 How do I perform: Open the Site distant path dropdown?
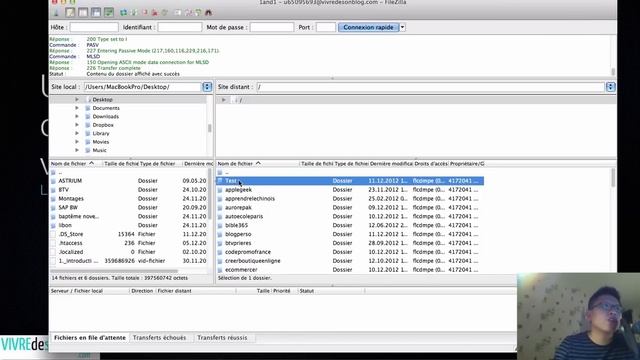coord(611,87)
